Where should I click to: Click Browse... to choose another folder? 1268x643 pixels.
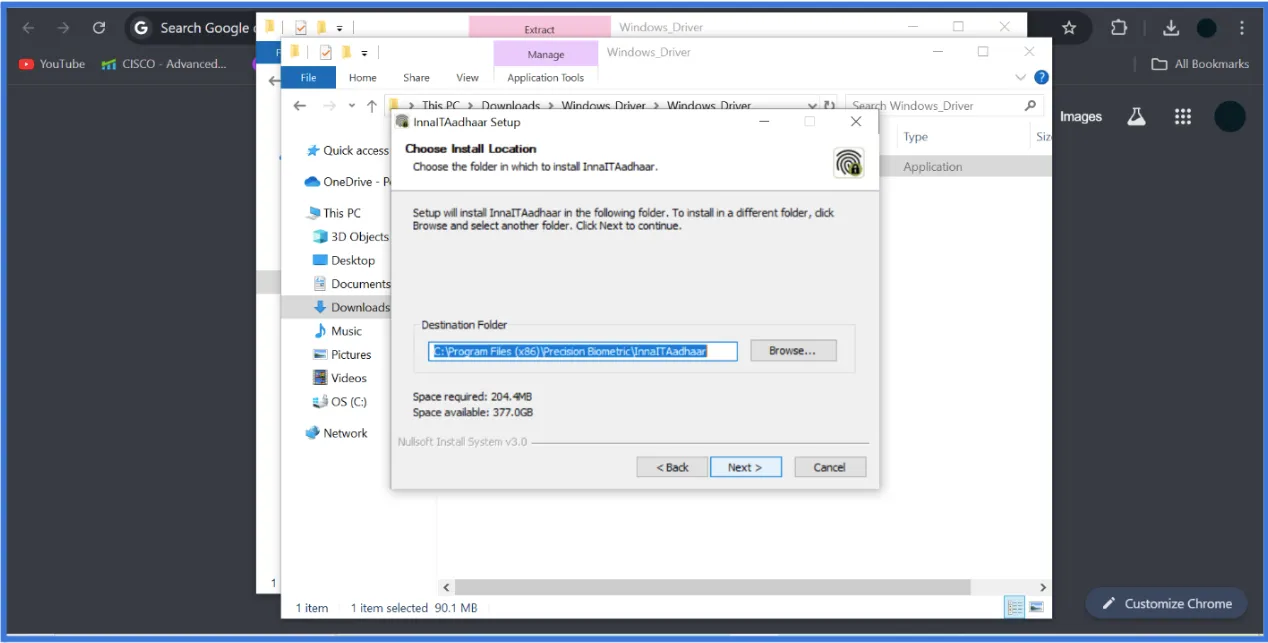coord(793,351)
